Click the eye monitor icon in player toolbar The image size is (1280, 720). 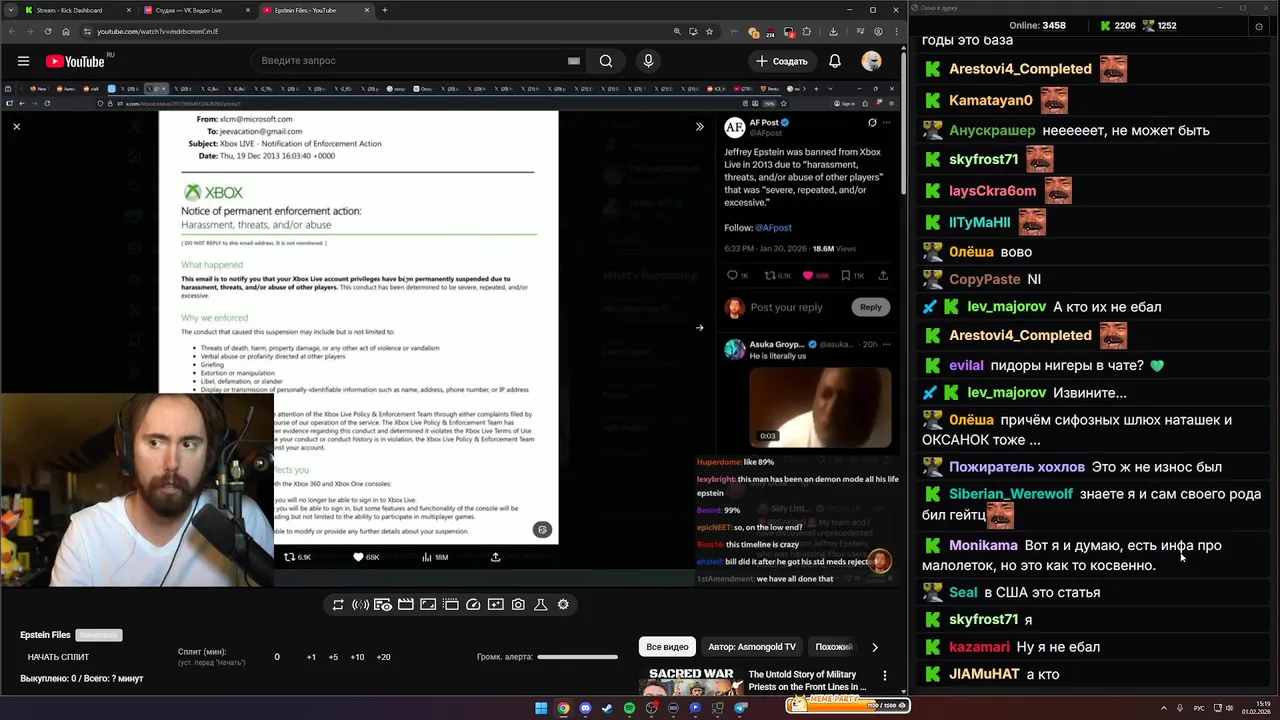383,605
